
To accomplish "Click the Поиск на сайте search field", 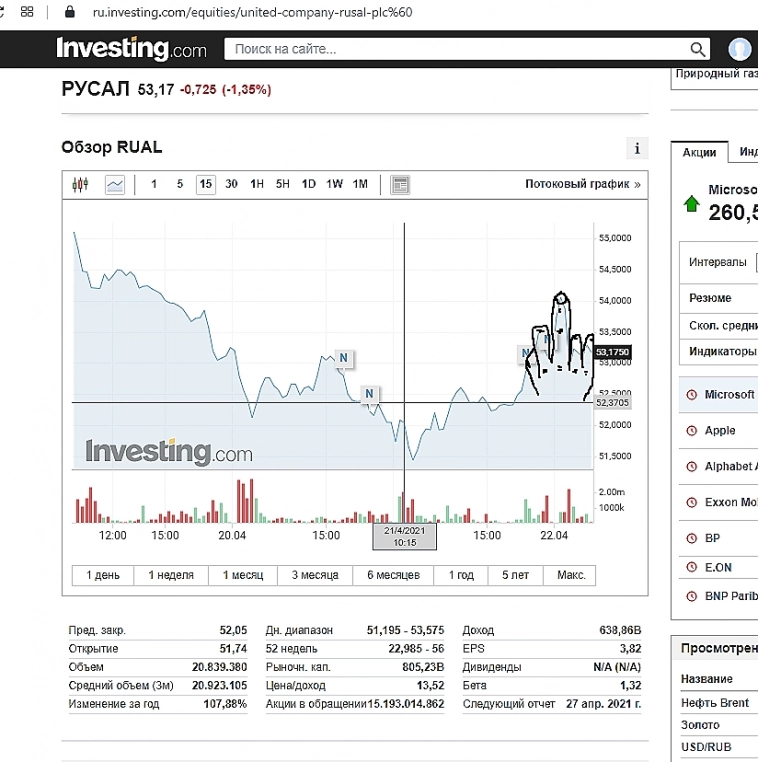I will pos(455,49).
